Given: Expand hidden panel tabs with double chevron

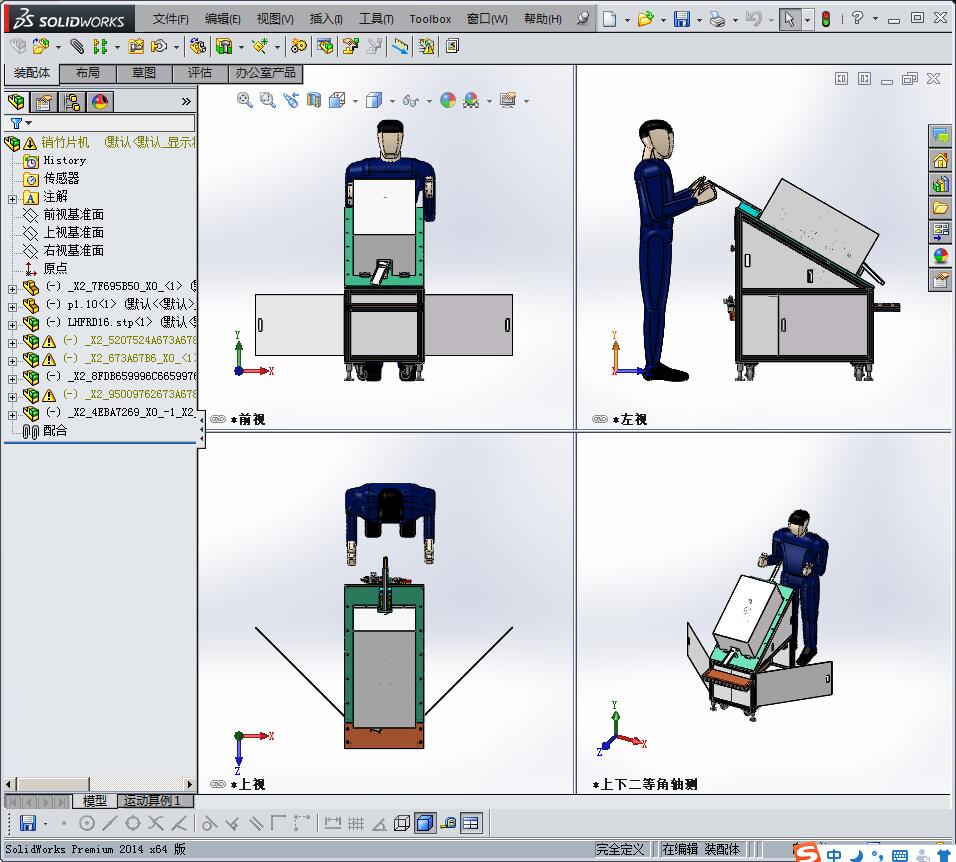Looking at the screenshot, I should [x=186, y=102].
